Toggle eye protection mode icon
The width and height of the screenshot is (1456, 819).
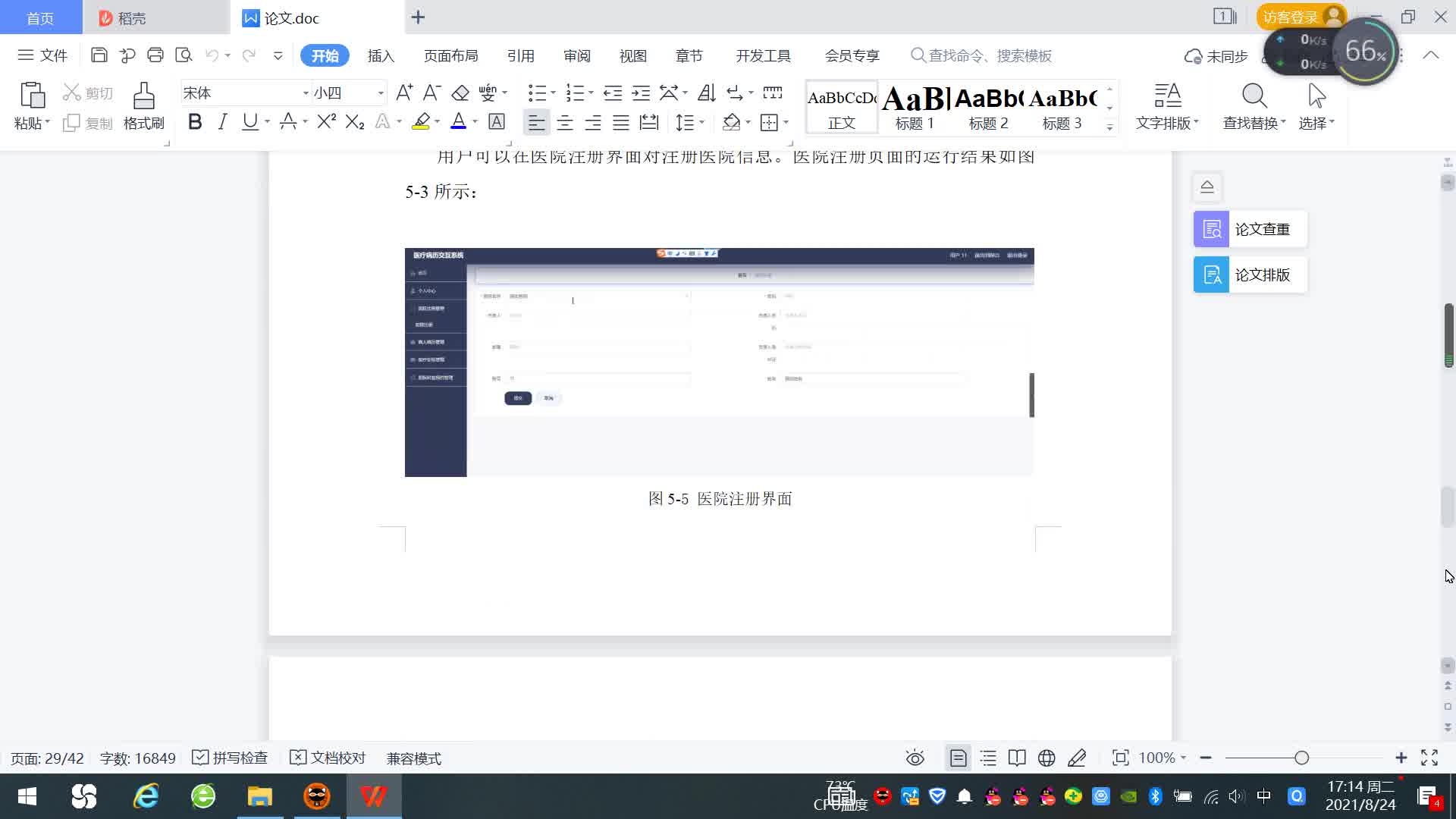[915, 758]
